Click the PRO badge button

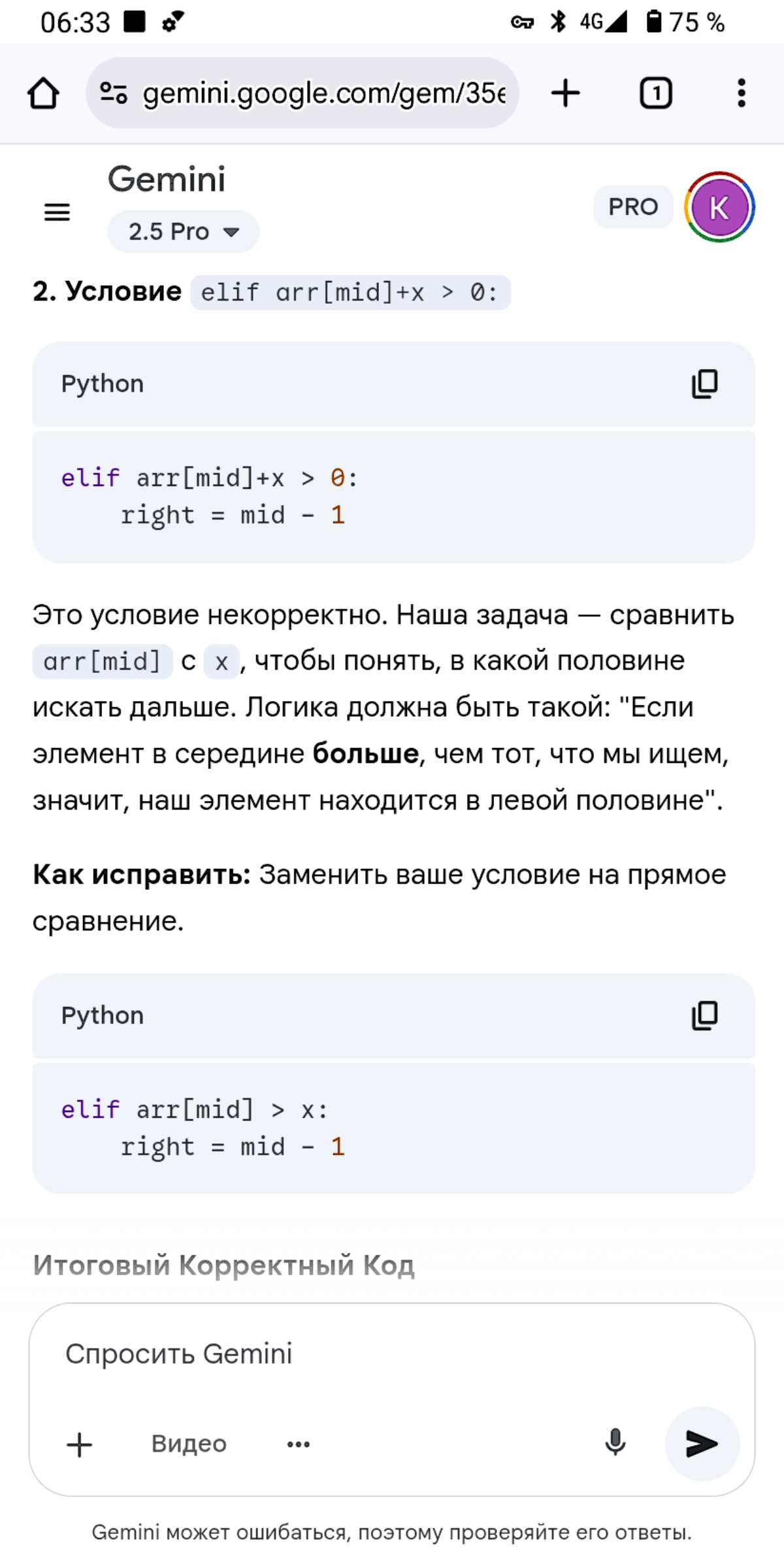click(633, 206)
